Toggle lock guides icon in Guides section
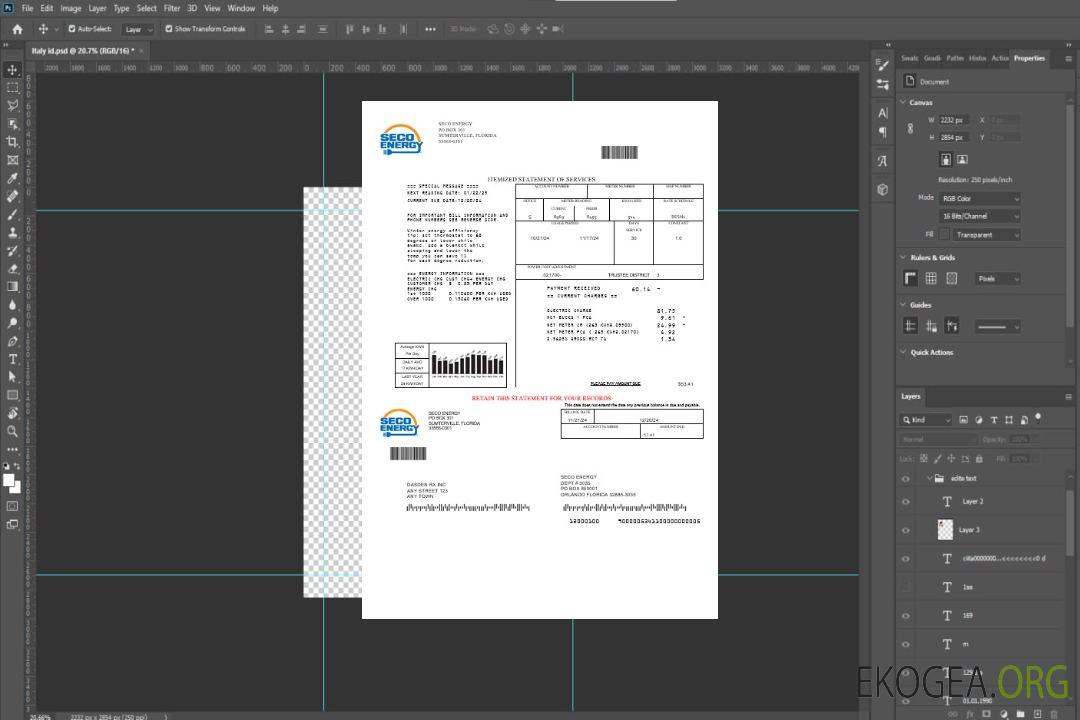Viewport: 1080px width, 720px height. click(931, 326)
